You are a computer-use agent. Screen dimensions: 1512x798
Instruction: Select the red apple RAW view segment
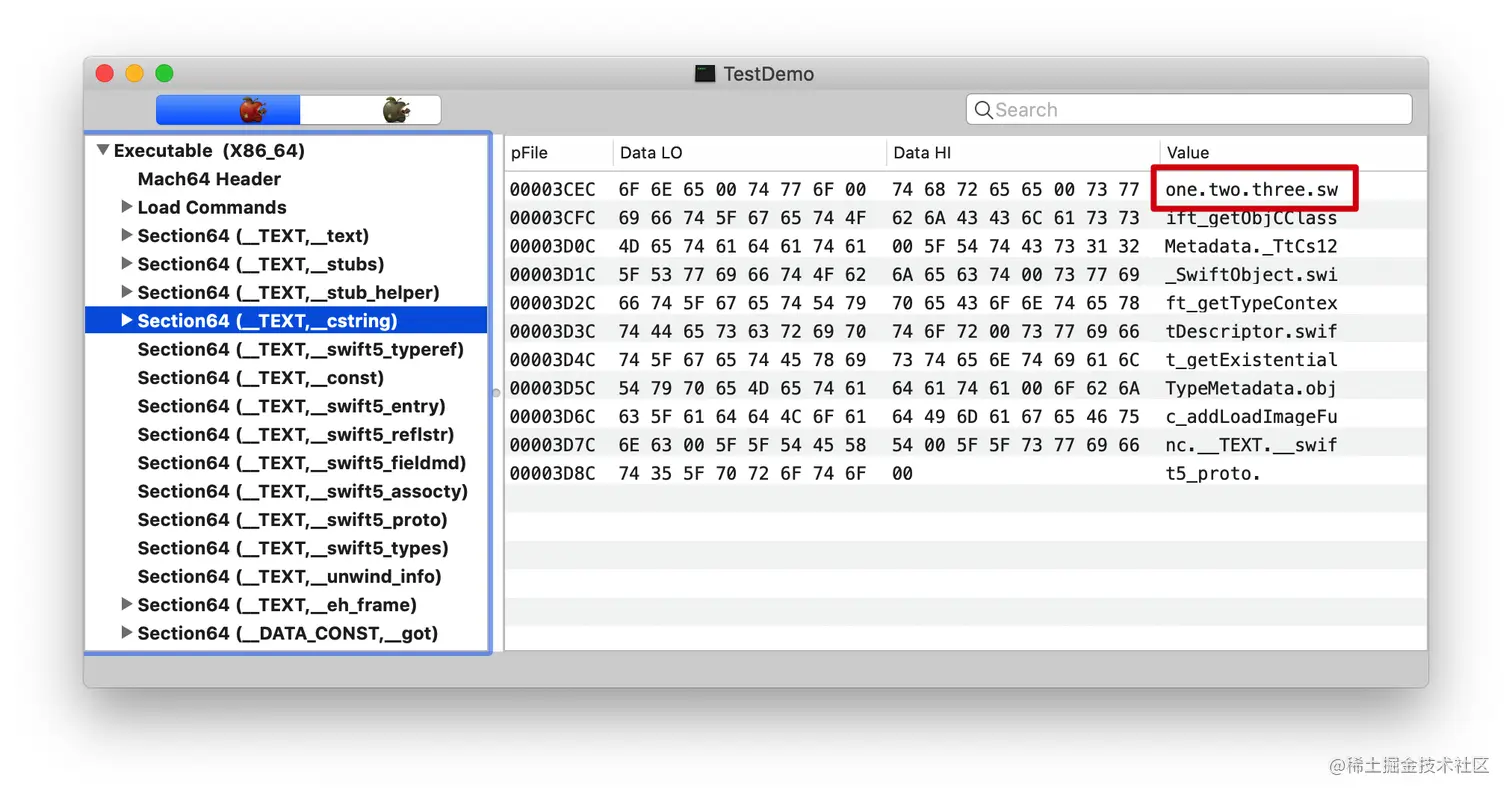pos(228,110)
